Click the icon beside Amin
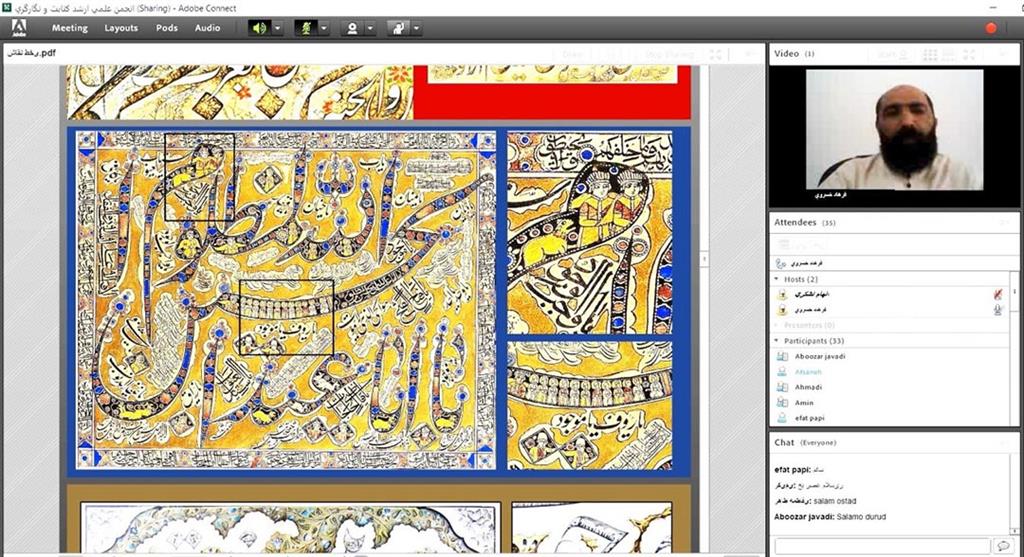The image size is (1024, 557). click(782, 403)
